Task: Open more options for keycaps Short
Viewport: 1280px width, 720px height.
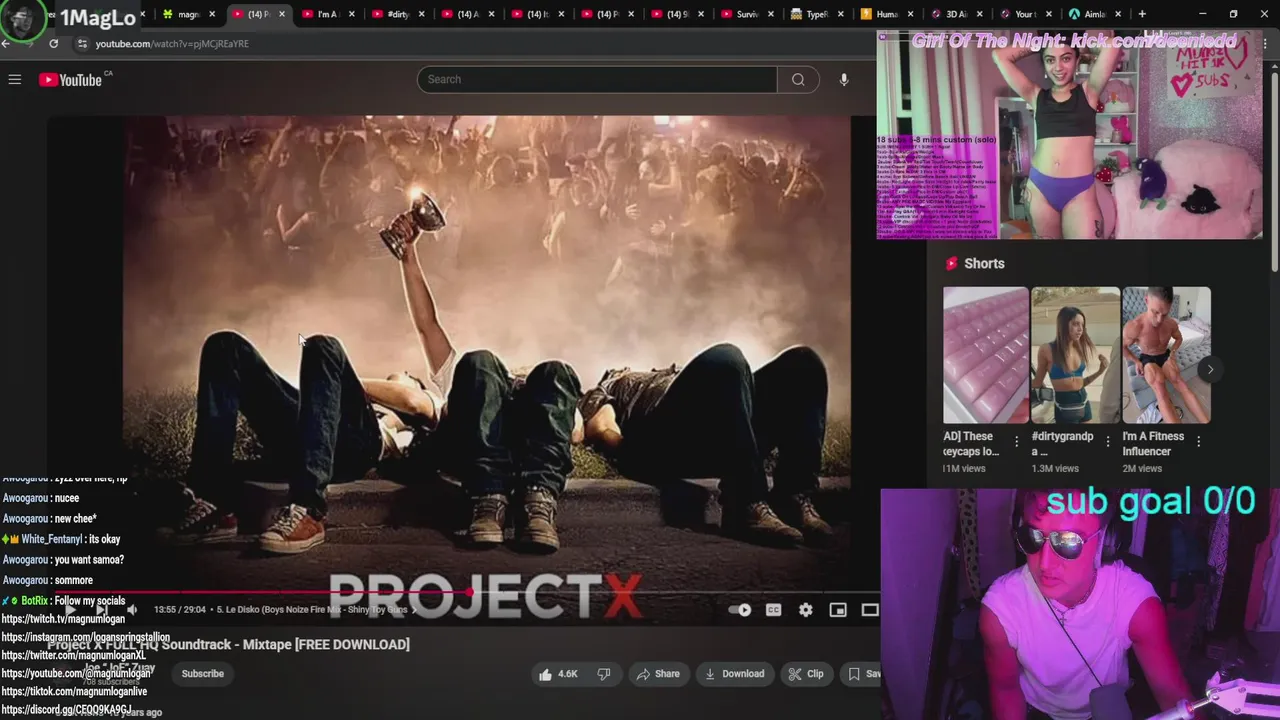Action: [1017, 441]
